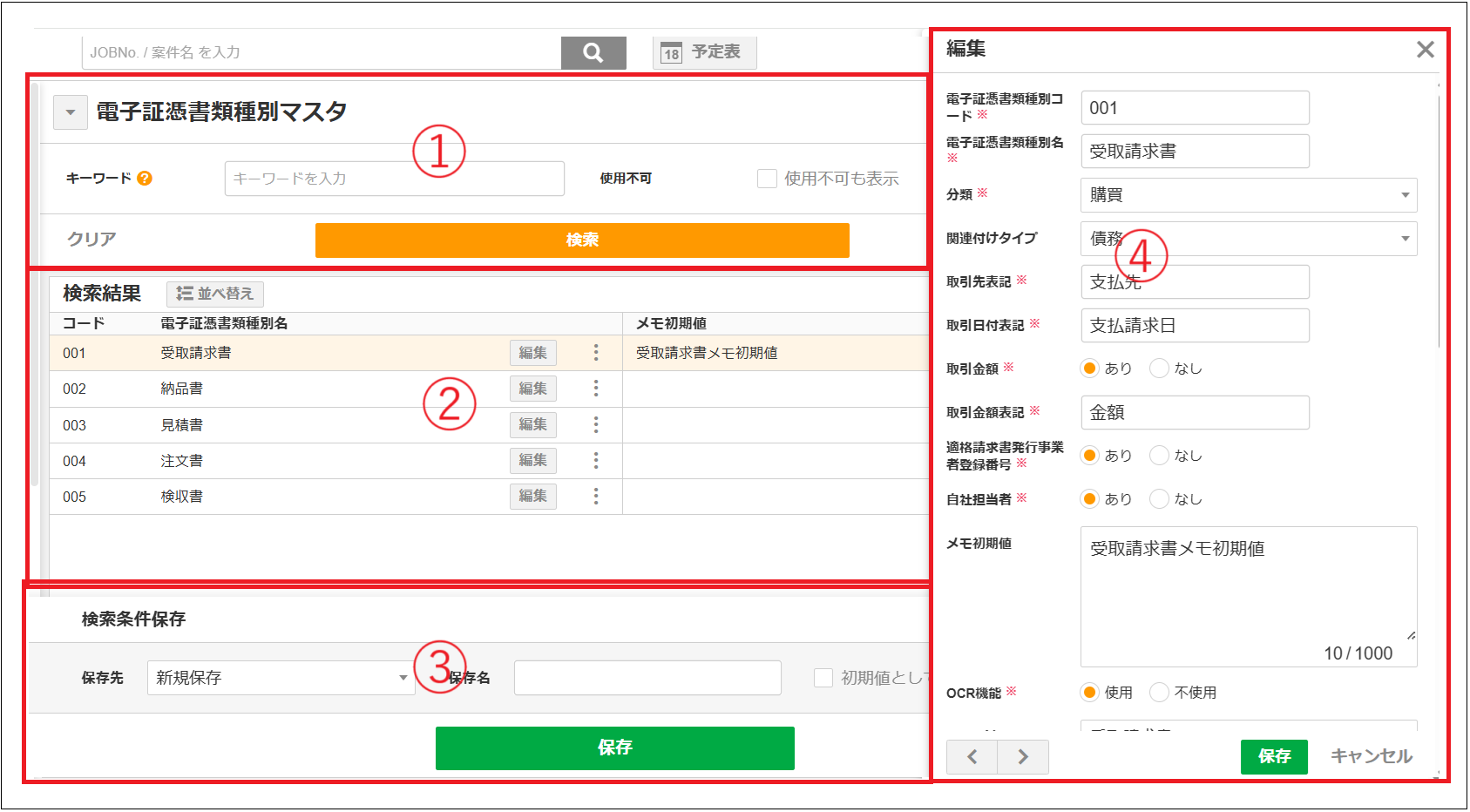Select なし for 取引金額
The height and width of the screenshot is (812, 1470).
point(1160,368)
